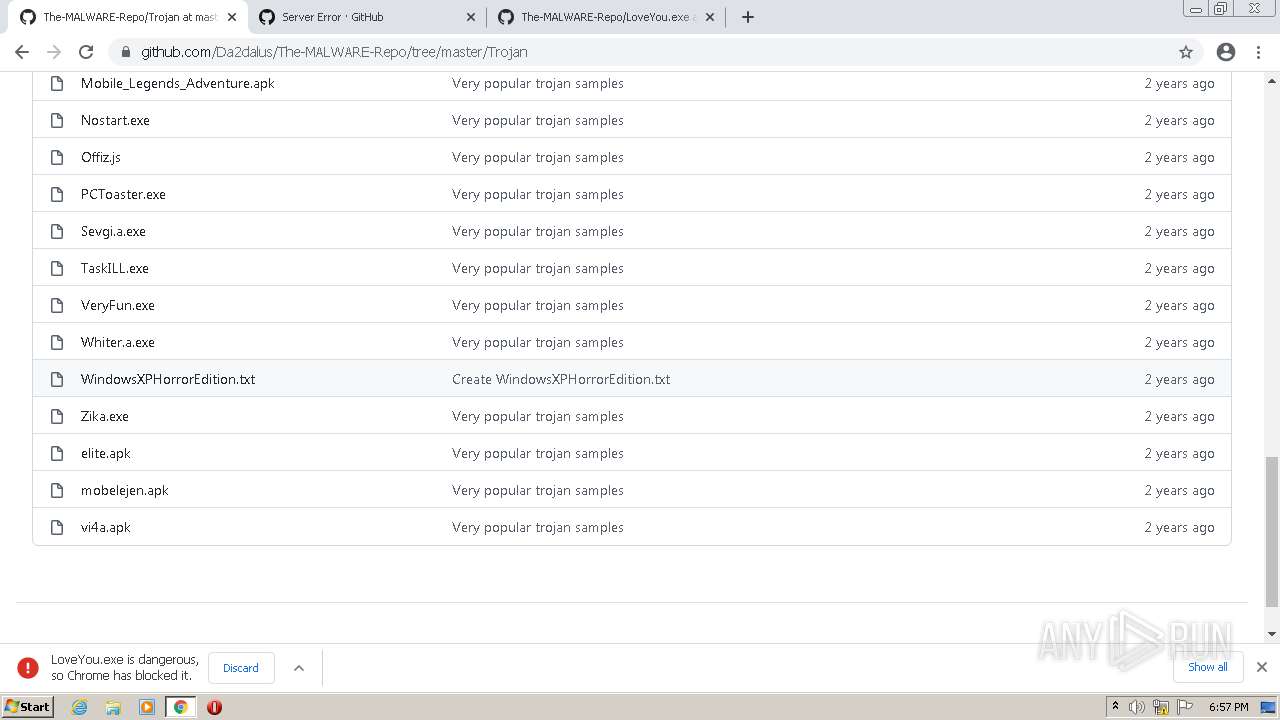Click the taskbar clock showing 6:57 PM

1229,707
